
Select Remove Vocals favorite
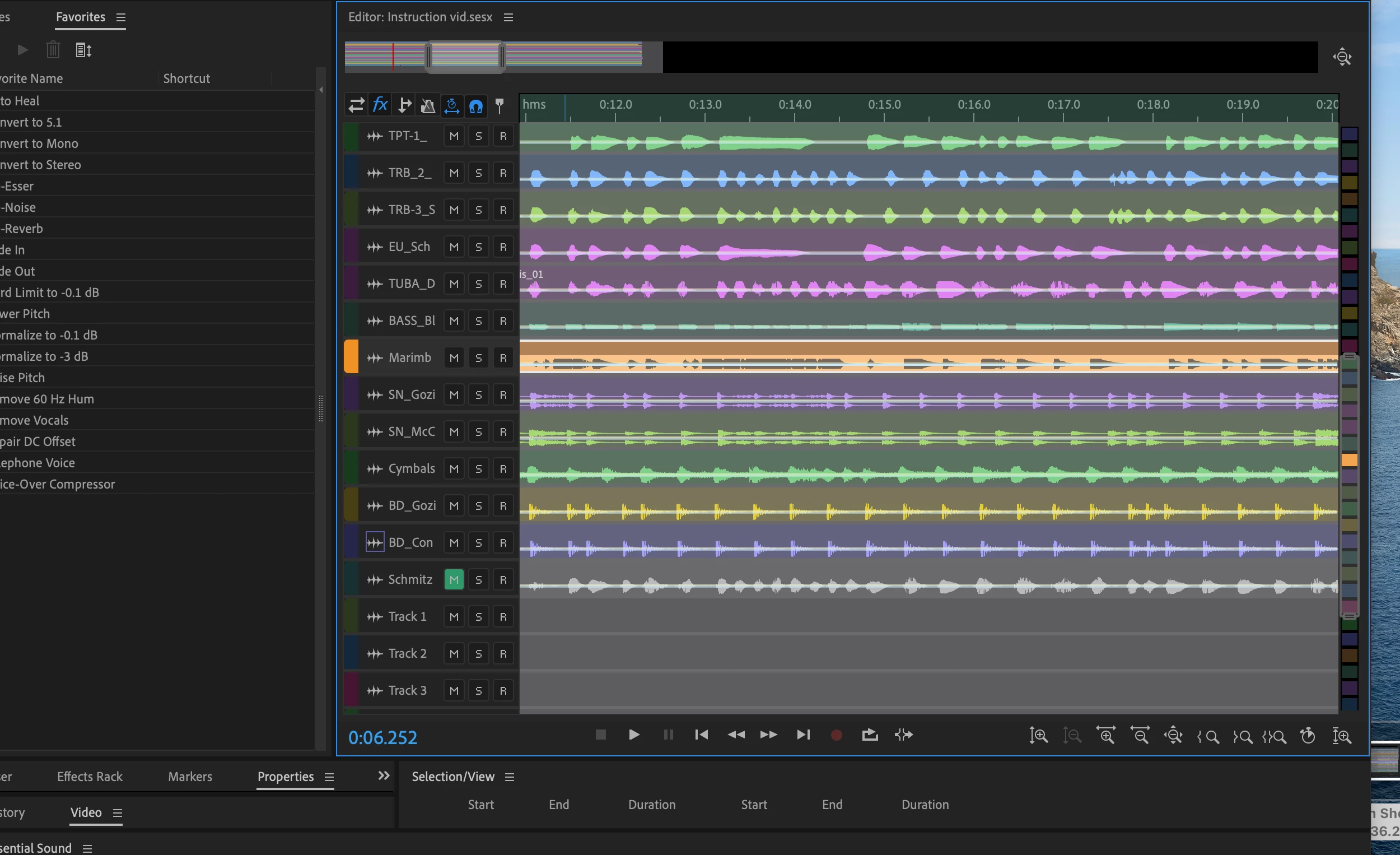click(34, 420)
